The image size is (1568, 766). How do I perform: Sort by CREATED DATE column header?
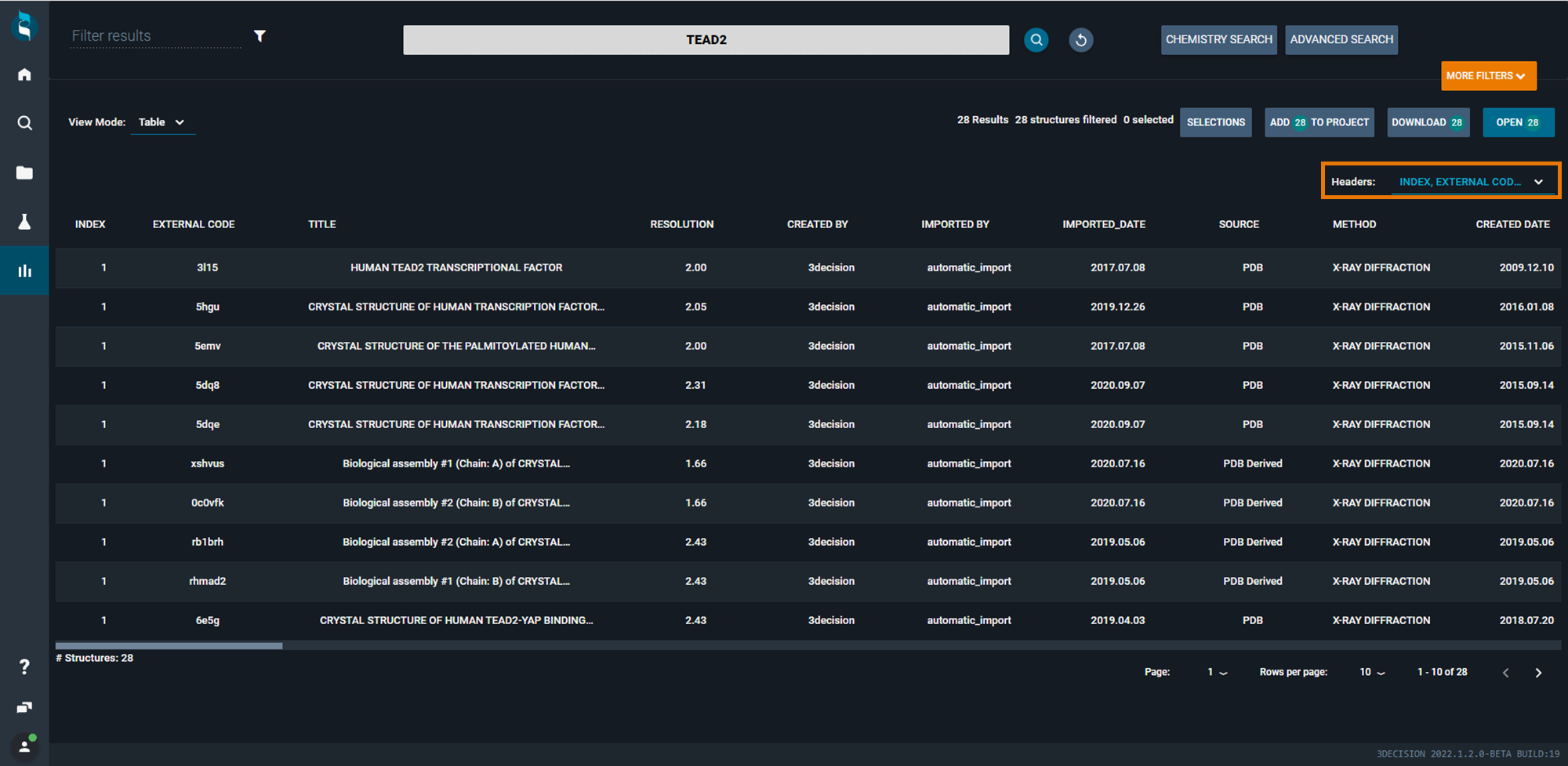(1512, 224)
